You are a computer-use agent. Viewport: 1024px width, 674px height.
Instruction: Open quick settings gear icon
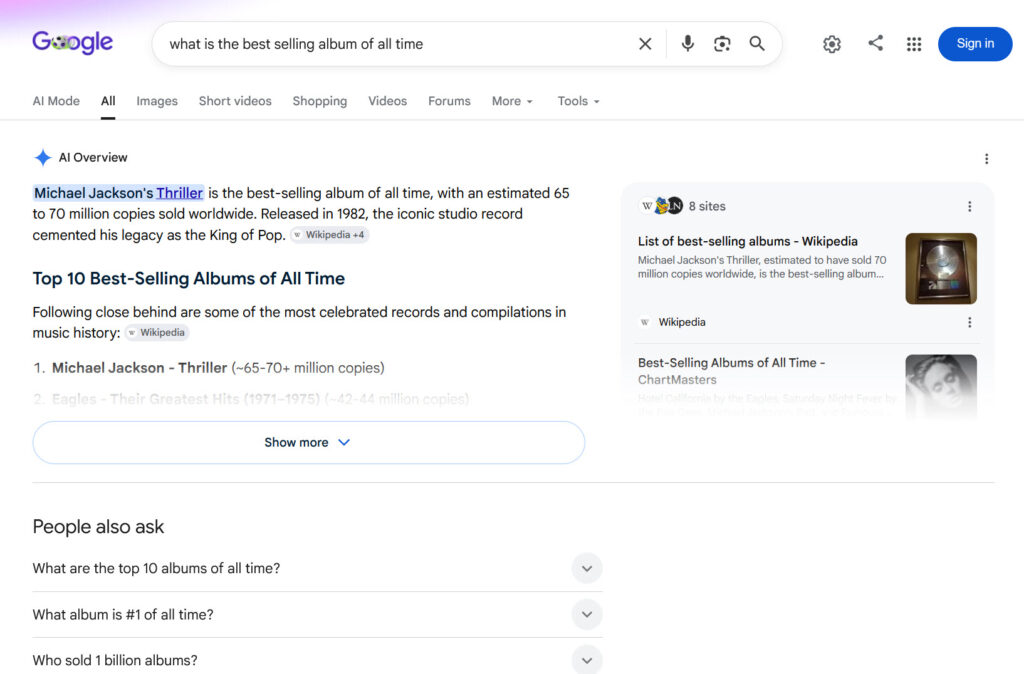831,44
